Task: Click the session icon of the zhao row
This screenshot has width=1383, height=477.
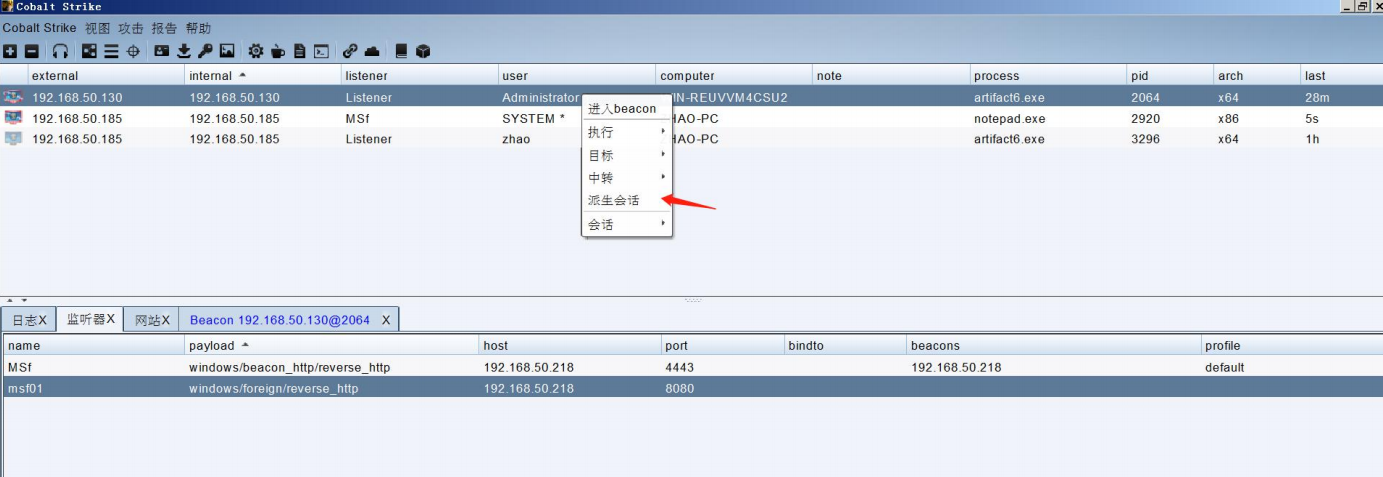Action: pos(13,139)
